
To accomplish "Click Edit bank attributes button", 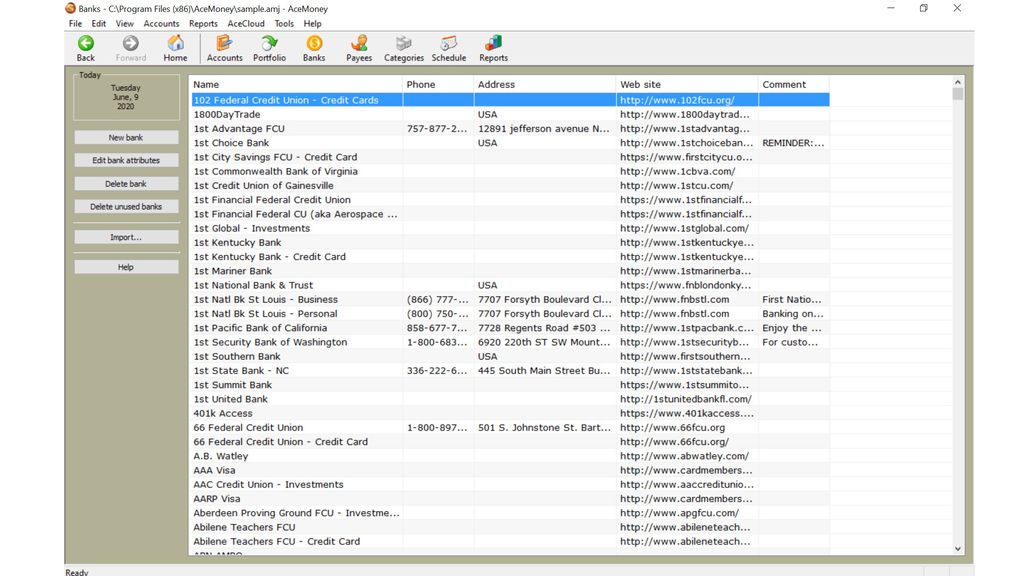I will click(x=126, y=161).
